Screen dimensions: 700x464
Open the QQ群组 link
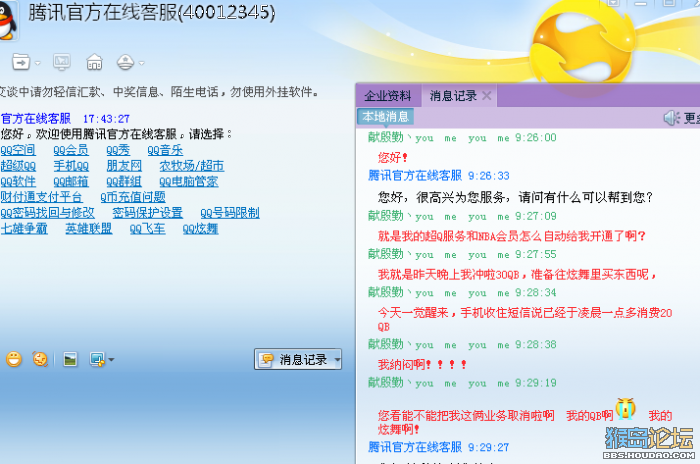124,182
